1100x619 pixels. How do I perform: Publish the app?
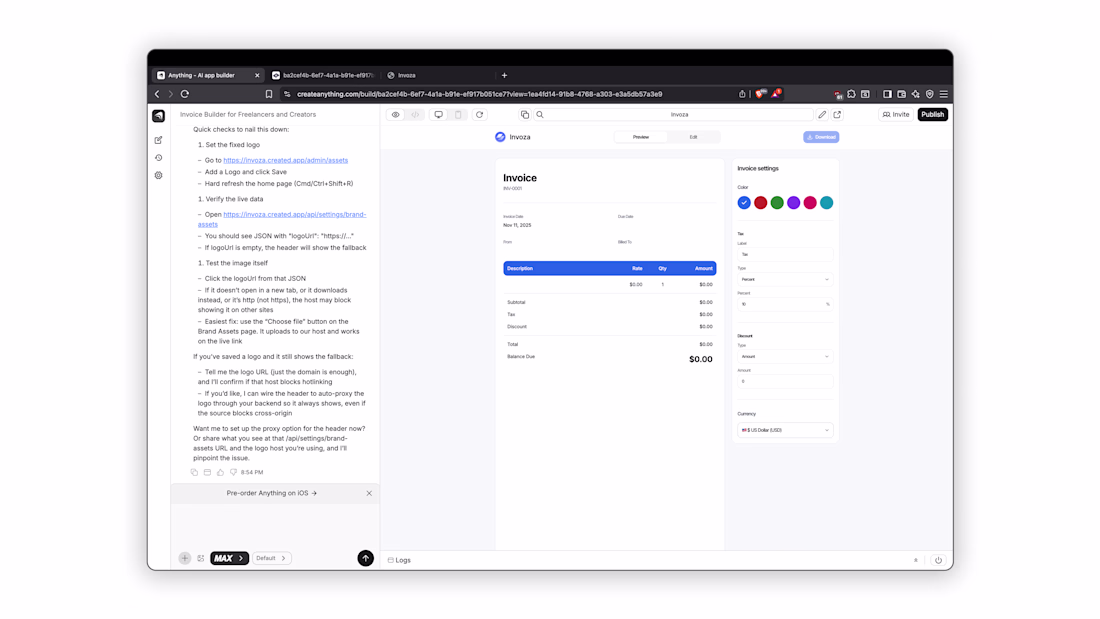[x=932, y=114]
